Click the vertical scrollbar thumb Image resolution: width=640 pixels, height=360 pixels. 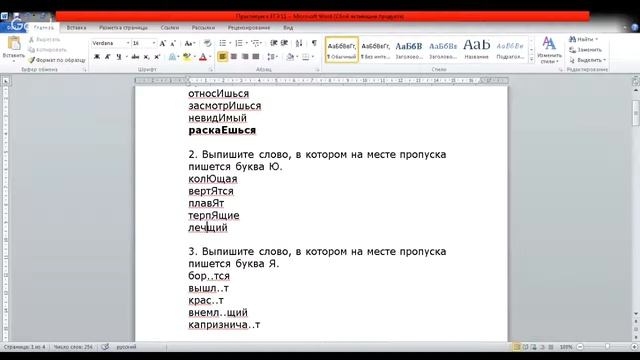pos(636,113)
